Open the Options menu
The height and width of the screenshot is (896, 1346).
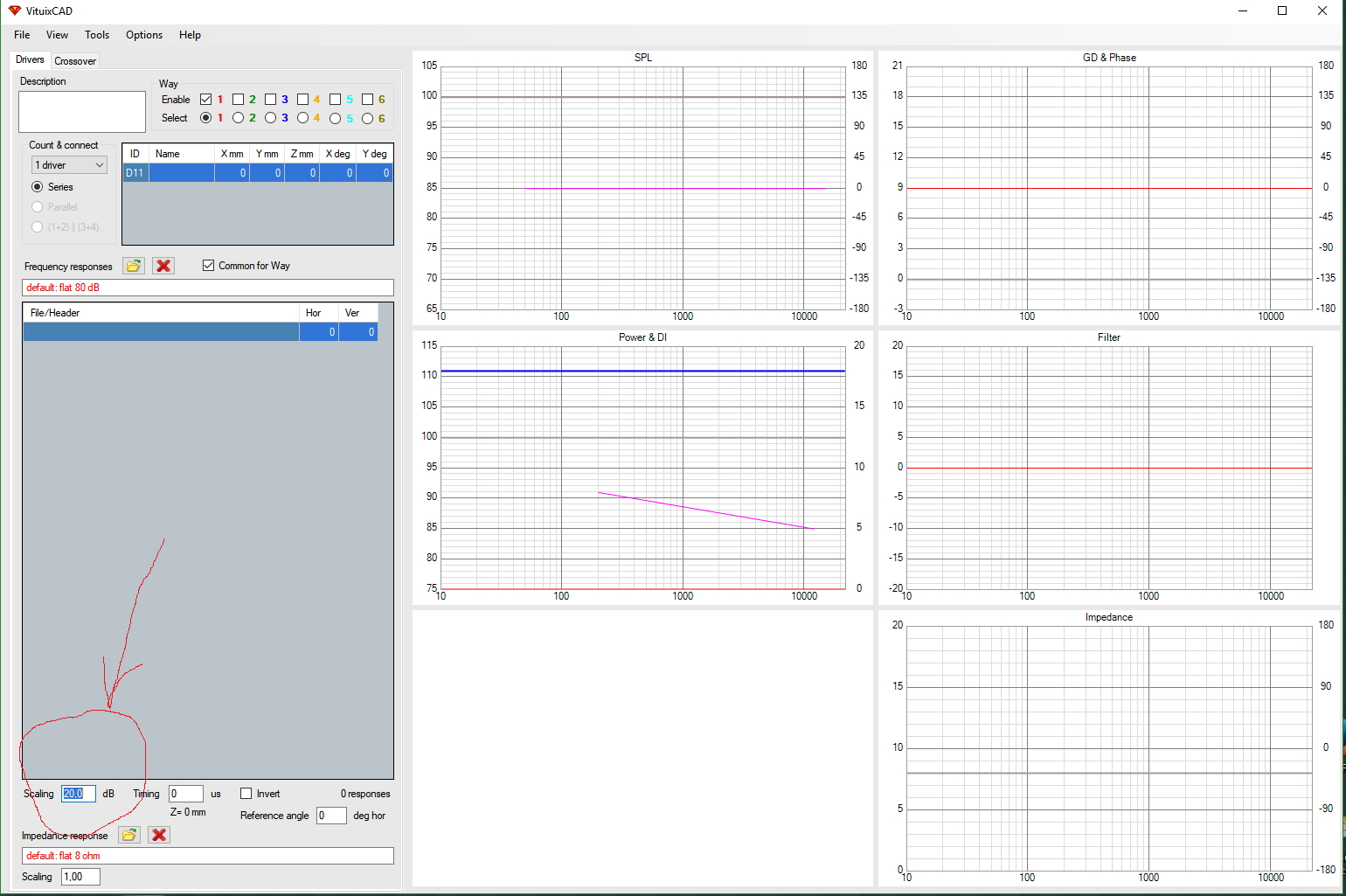[x=144, y=35]
